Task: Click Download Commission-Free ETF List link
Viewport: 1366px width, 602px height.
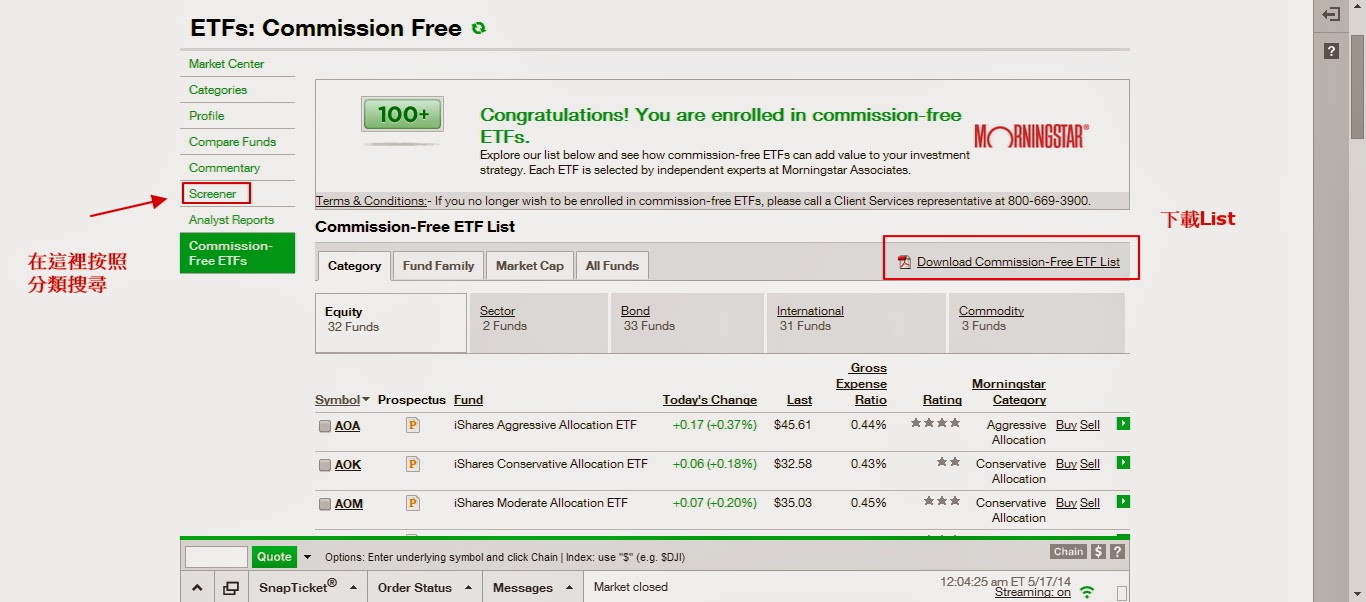Action: tap(1018, 262)
